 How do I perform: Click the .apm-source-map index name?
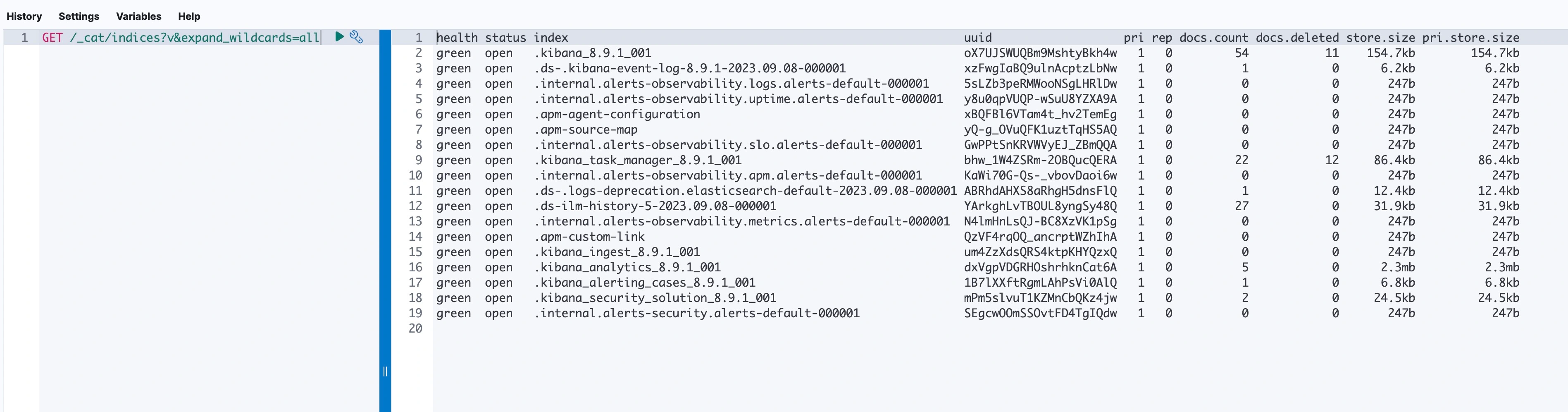click(586, 130)
